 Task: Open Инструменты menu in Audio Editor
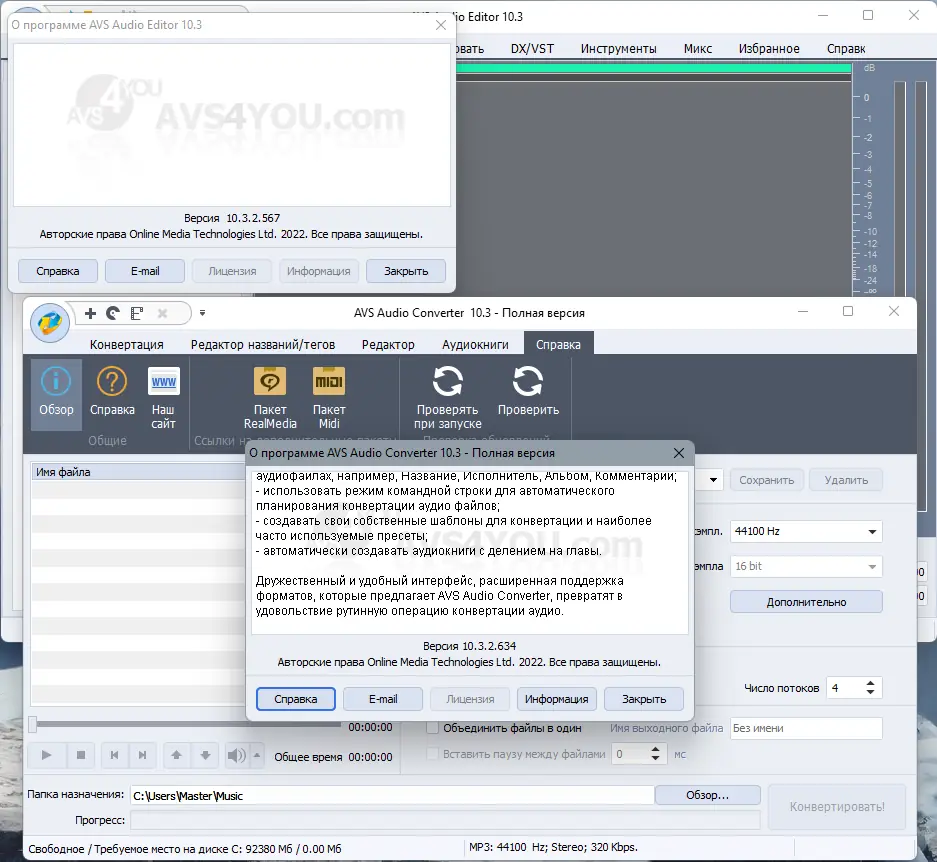(618, 48)
